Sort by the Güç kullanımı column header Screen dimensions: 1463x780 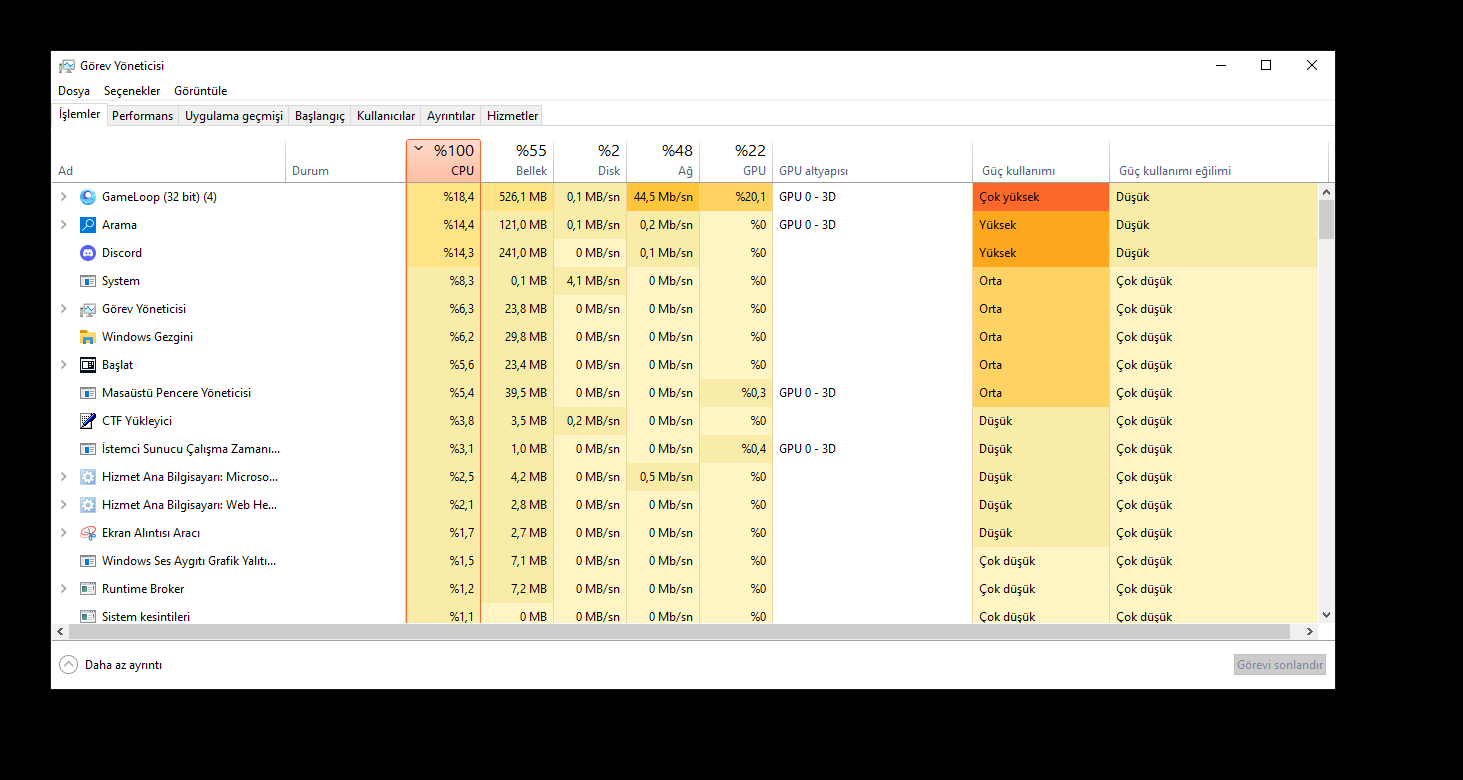[x=1041, y=161]
